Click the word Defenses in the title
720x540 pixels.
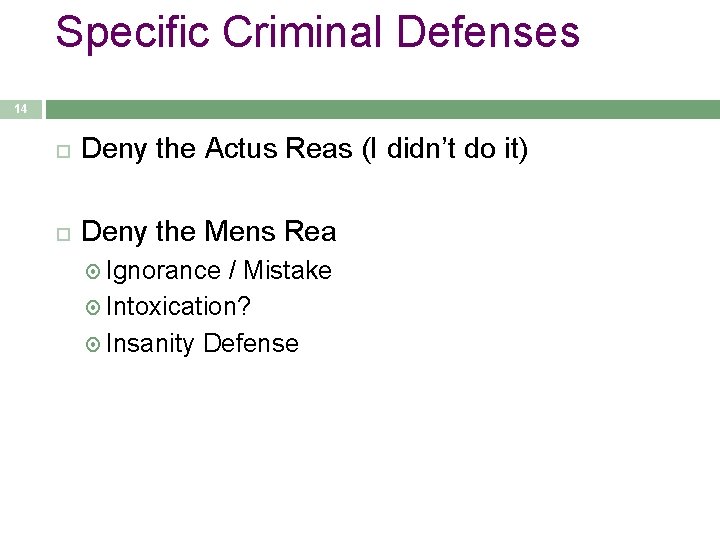pyautogui.click(x=488, y=31)
